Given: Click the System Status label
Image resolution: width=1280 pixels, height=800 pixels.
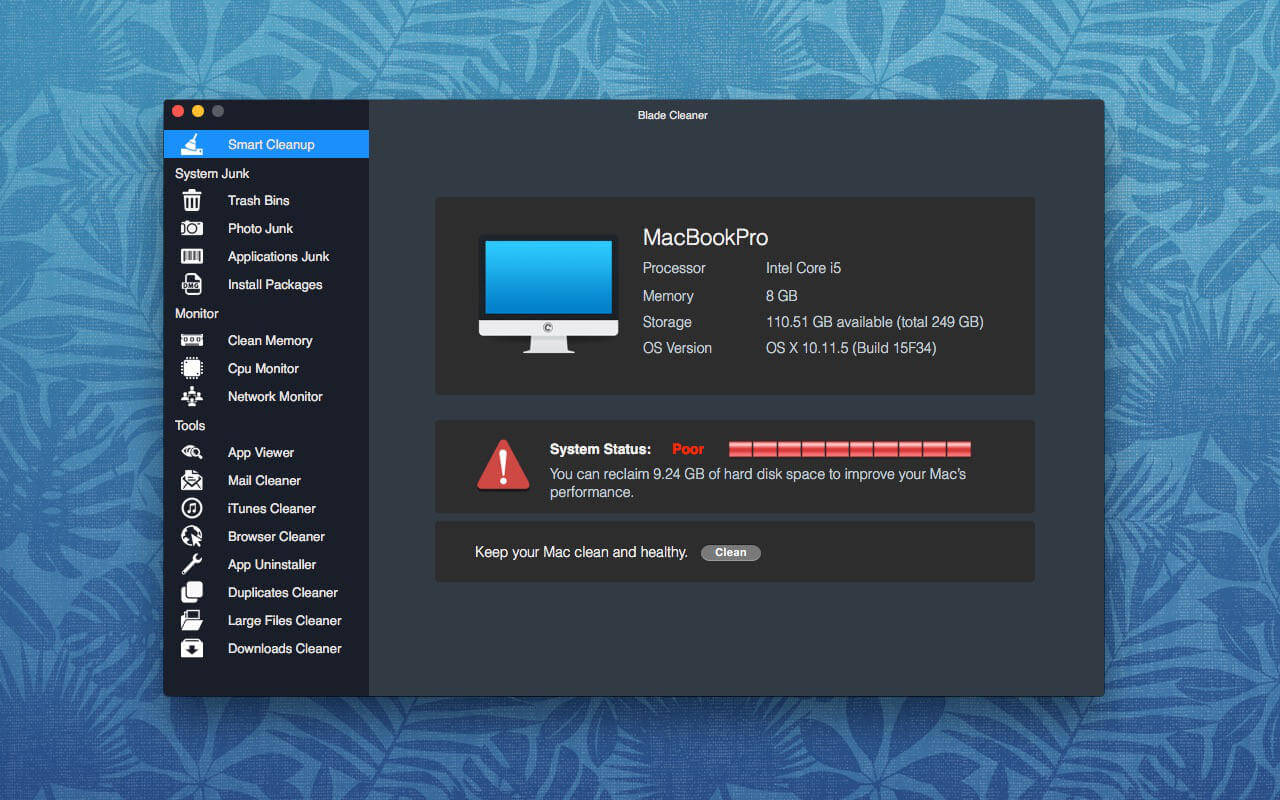Looking at the screenshot, I should (600, 449).
